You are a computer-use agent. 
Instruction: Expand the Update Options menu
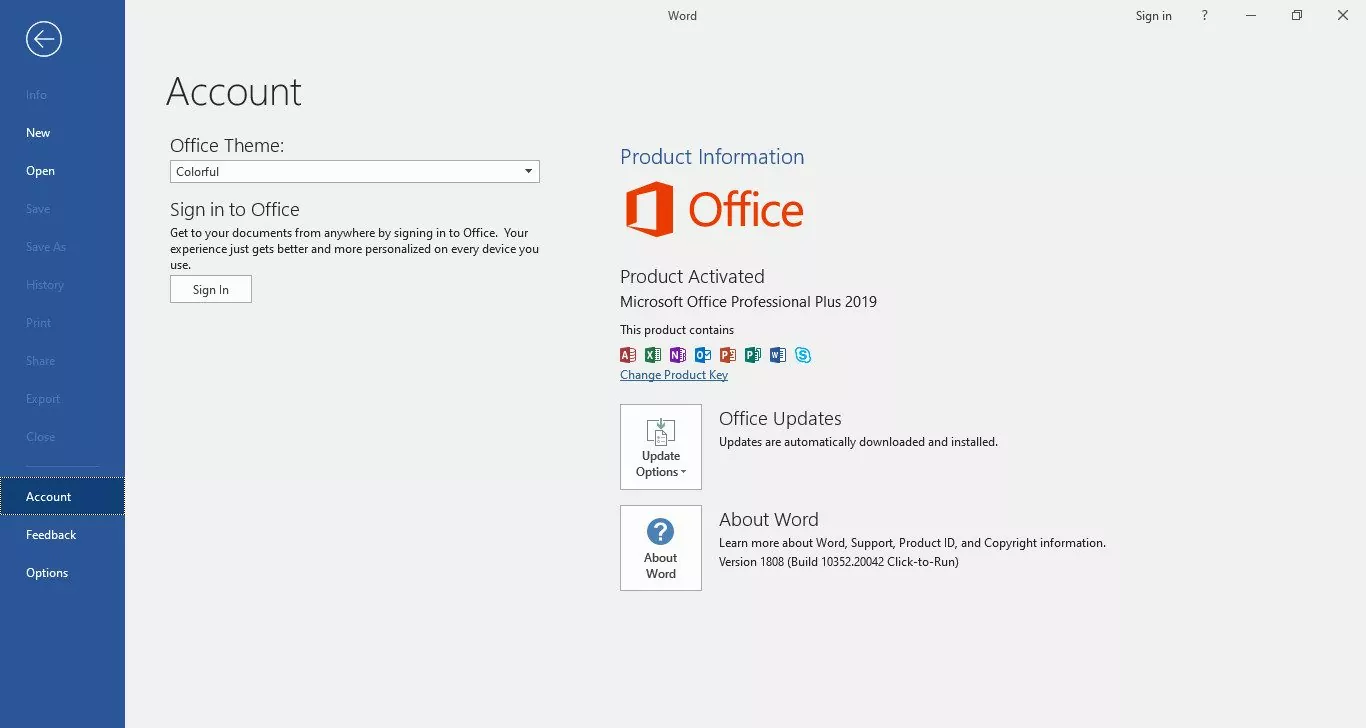(660, 447)
